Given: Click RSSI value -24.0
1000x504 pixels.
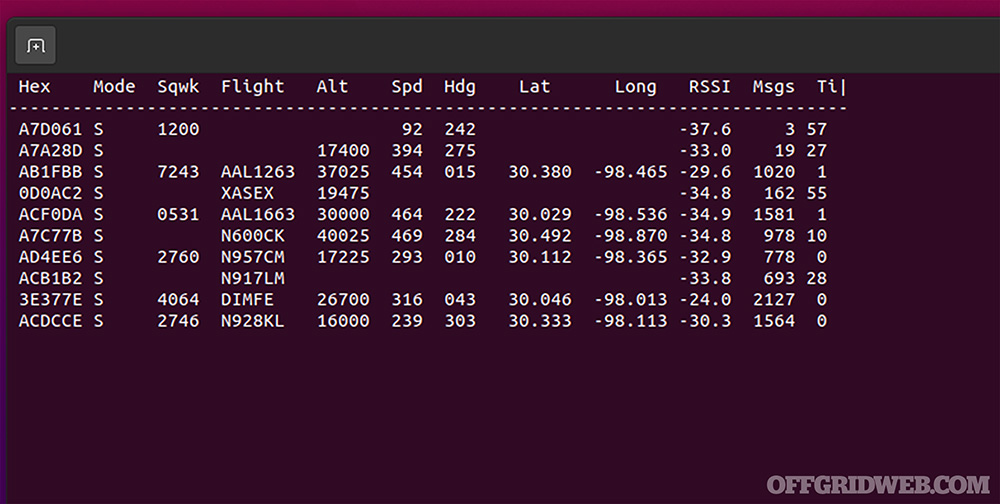Looking at the screenshot, I should [x=705, y=300].
